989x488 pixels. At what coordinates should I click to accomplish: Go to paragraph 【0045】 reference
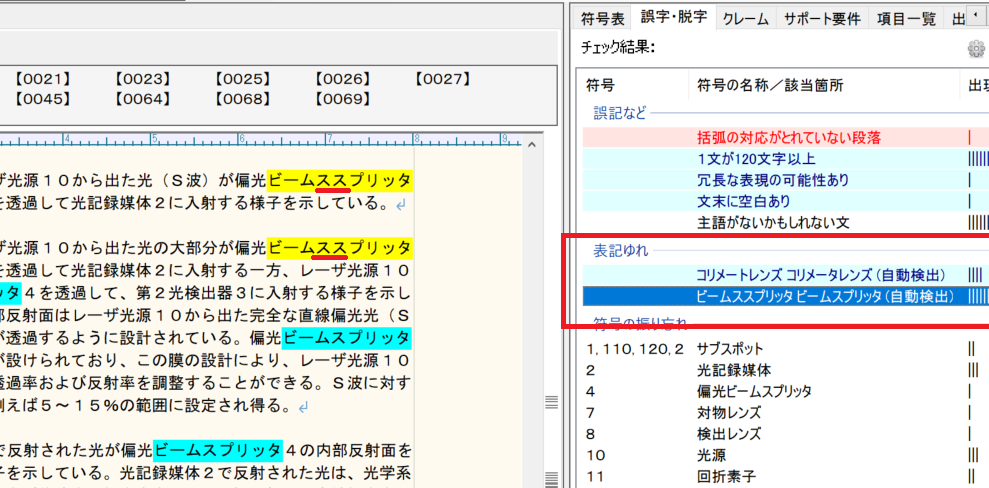[44, 99]
